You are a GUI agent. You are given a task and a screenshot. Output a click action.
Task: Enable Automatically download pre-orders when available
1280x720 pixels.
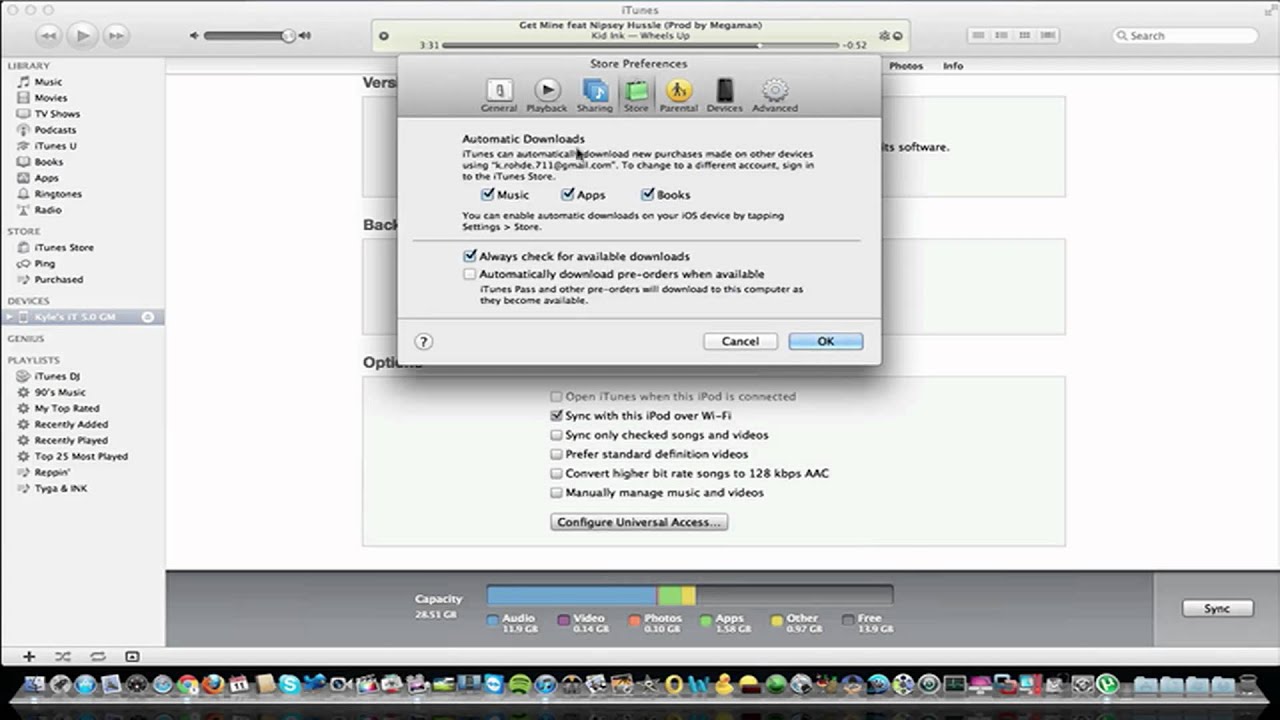pyautogui.click(x=470, y=274)
